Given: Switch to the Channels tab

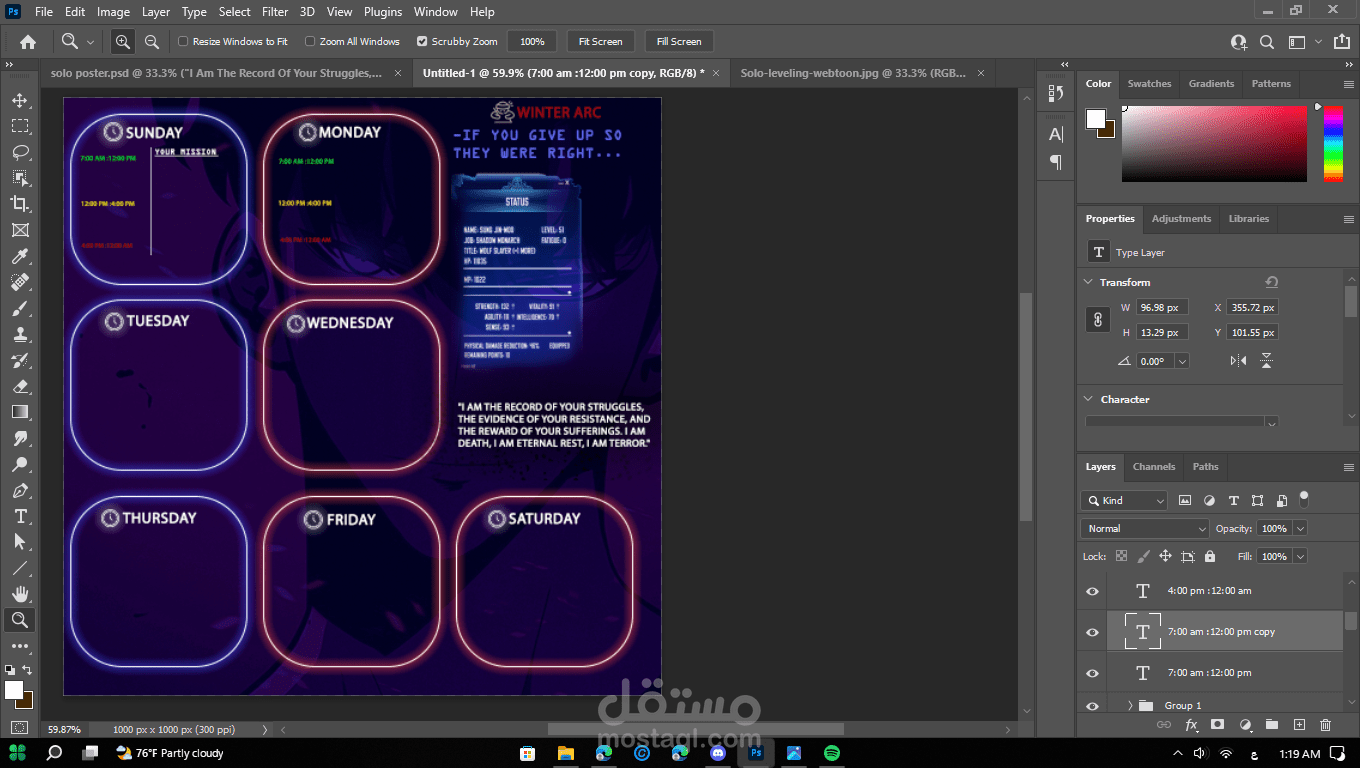Looking at the screenshot, I should (x=1154, y=467).
